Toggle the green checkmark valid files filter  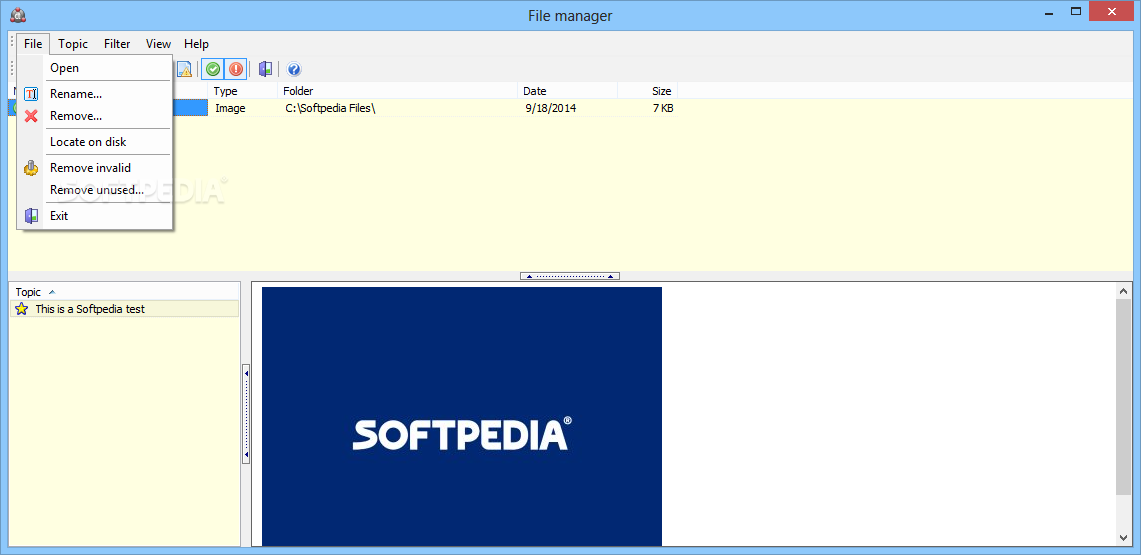(212, 69)
